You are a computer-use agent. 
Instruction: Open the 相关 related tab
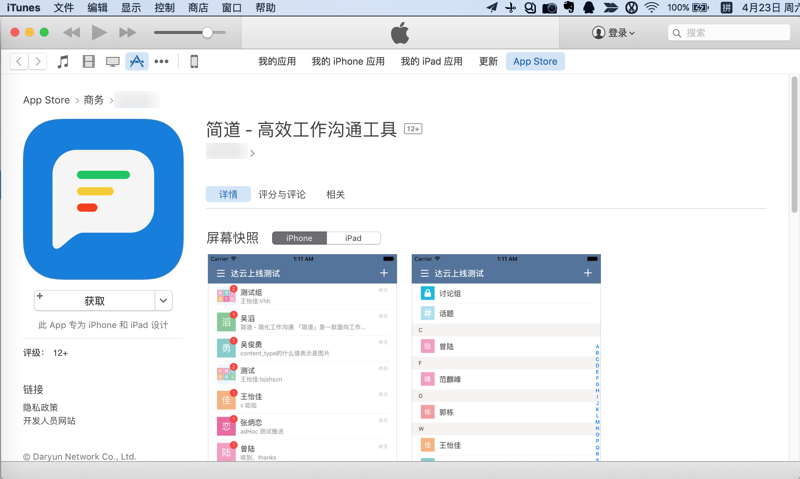[336, 194]
